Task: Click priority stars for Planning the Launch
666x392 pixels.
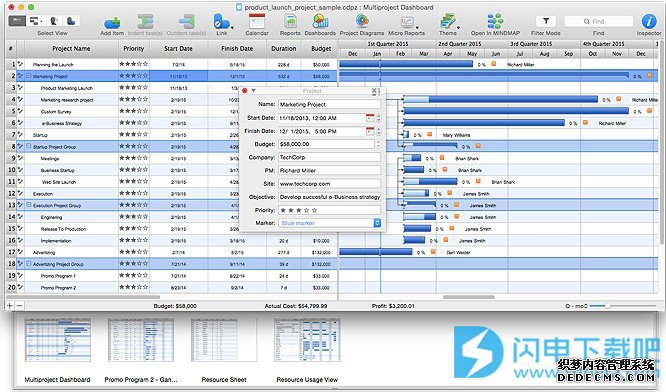Action: pyautogui.click(x=134, y=64)
